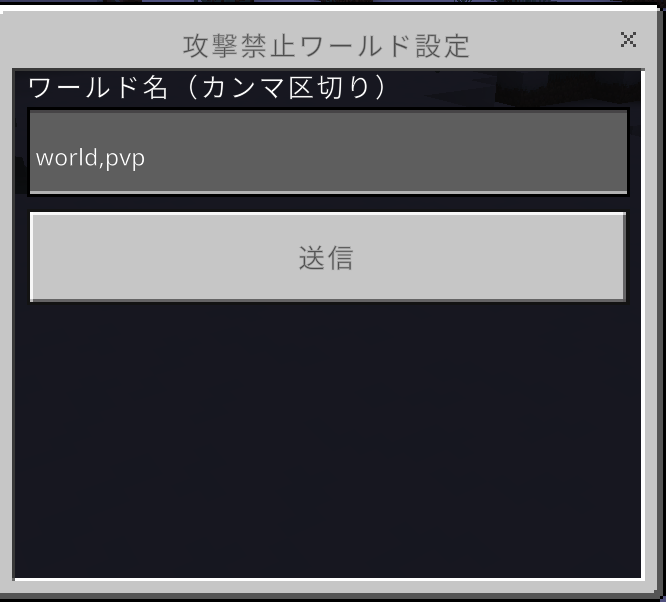Submit the form with 送信 button
Viewport: 666px width, 602px height.
coord(327,257)
